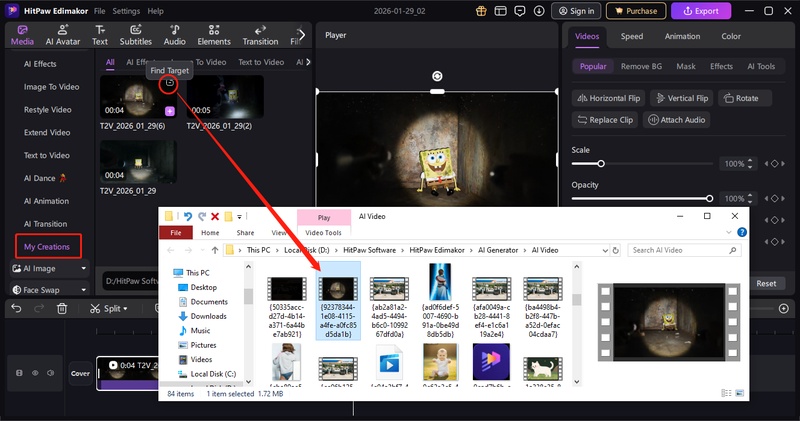Click the Purchase button
This screenshot has height=421, width=800.
636,11
